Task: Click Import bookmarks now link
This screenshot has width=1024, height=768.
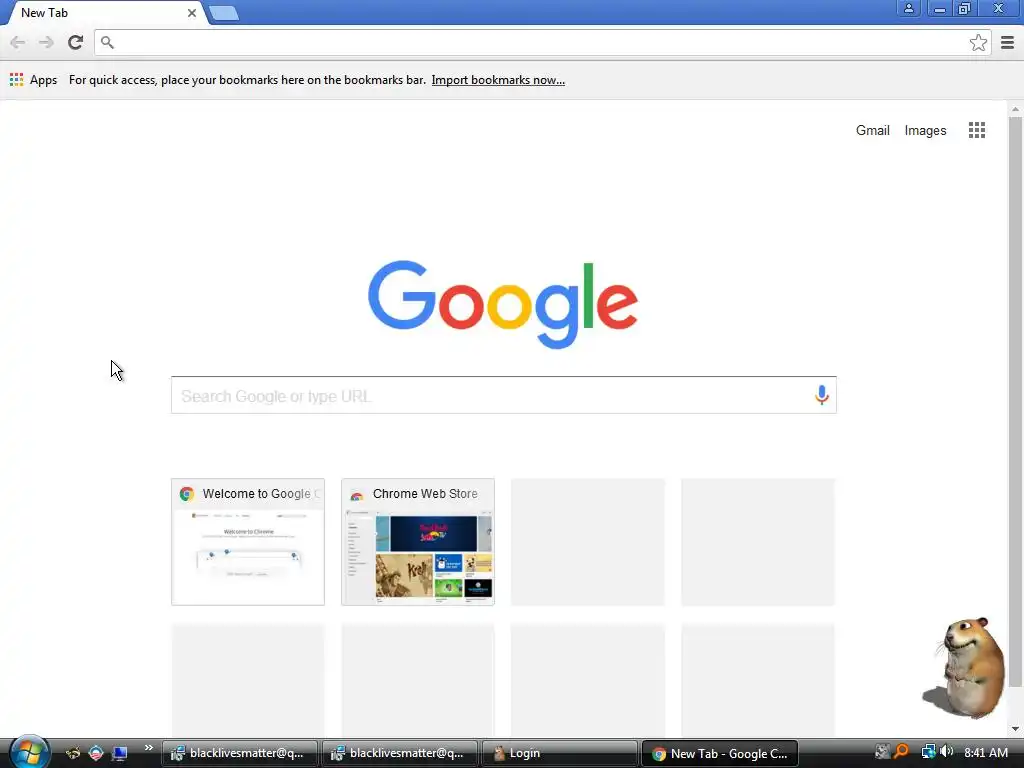Action: 498,80
